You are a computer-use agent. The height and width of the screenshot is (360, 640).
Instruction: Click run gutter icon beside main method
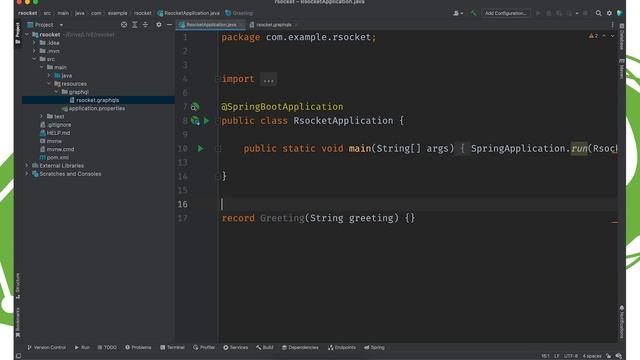pyautogui.click(x=200, y=149)
